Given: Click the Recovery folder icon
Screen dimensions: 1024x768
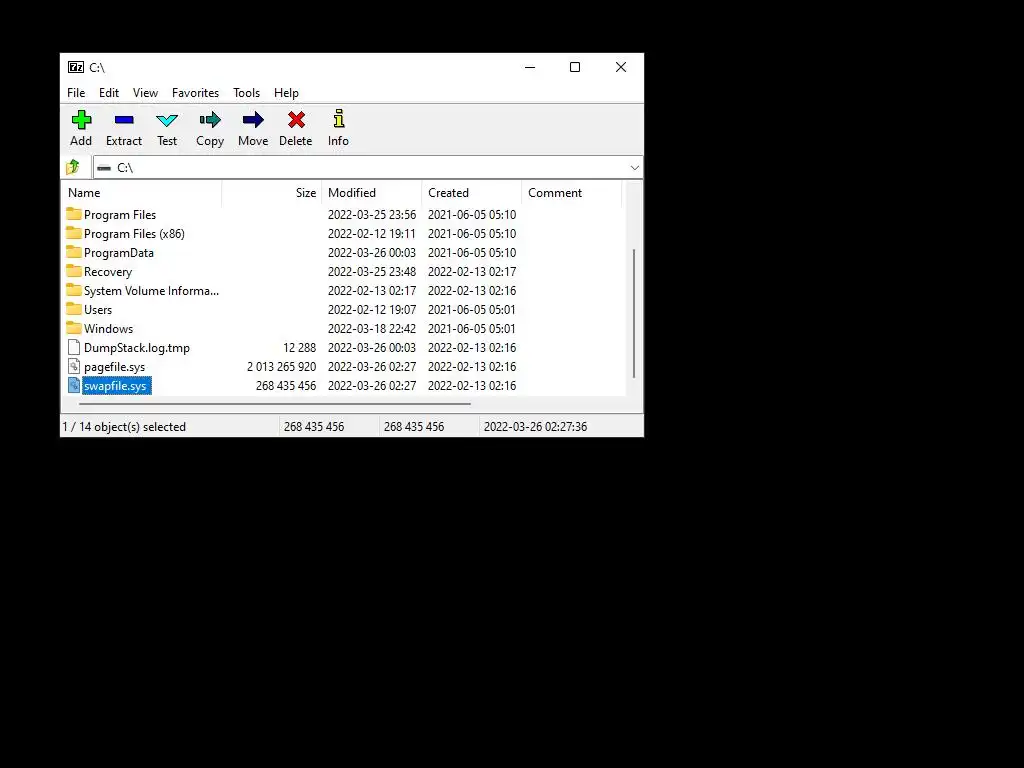Looking at the screenshot, I should [74, 271].
